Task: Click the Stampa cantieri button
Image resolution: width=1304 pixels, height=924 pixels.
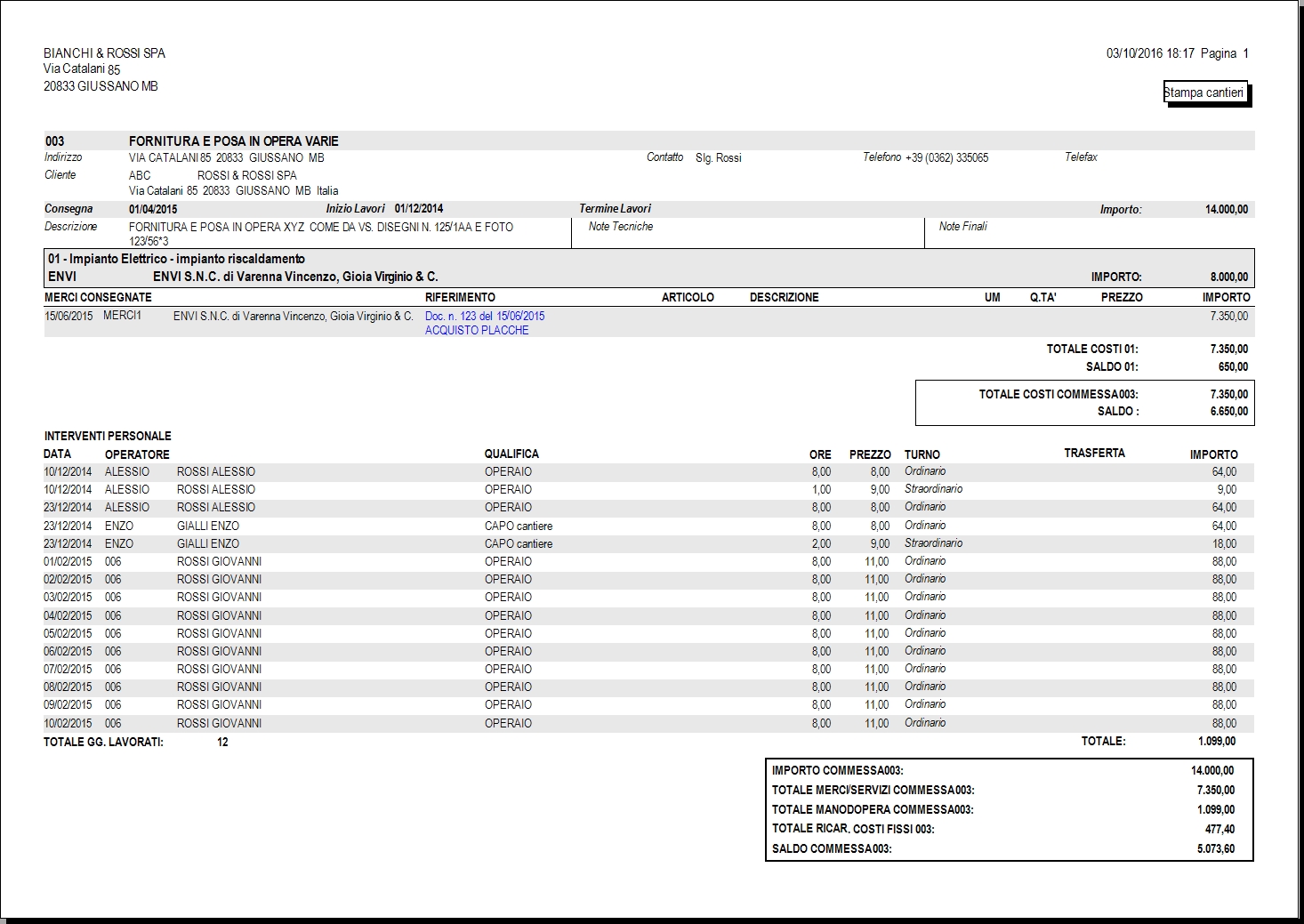Action: 1205,92
